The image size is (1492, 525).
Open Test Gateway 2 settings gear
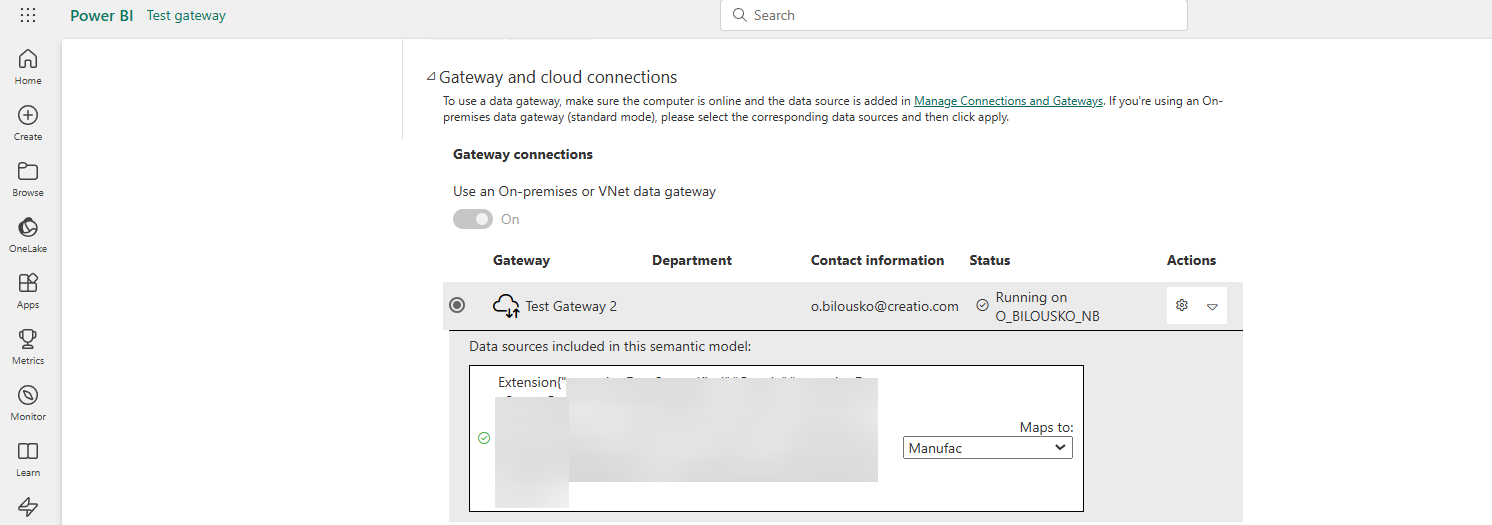[x=1182, y=306]
